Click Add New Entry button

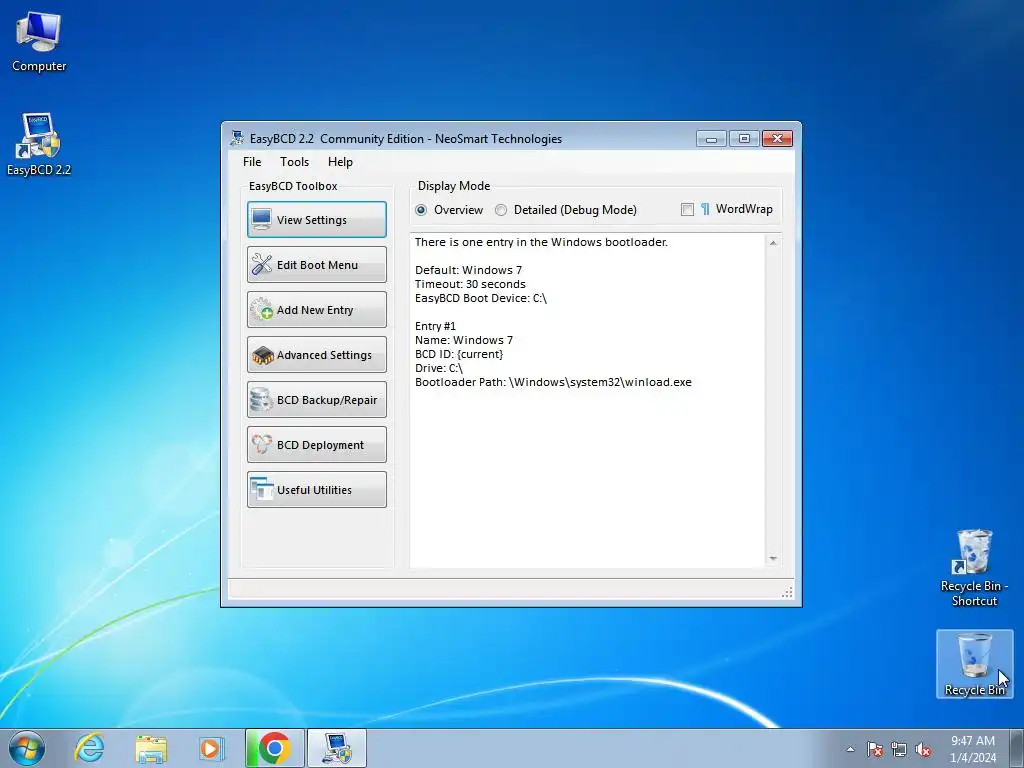point(317,310)
